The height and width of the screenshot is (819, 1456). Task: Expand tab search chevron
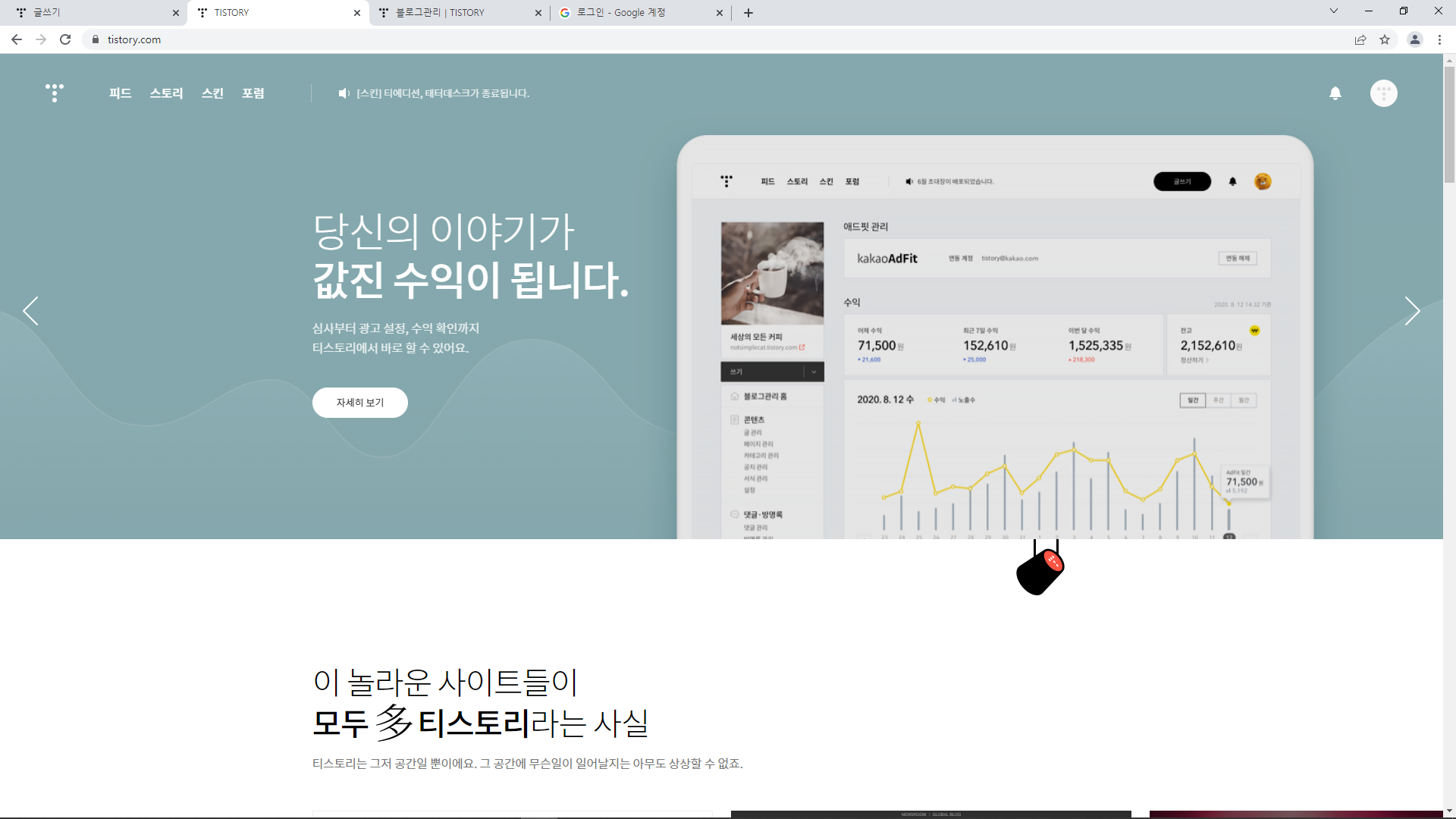1334,11
